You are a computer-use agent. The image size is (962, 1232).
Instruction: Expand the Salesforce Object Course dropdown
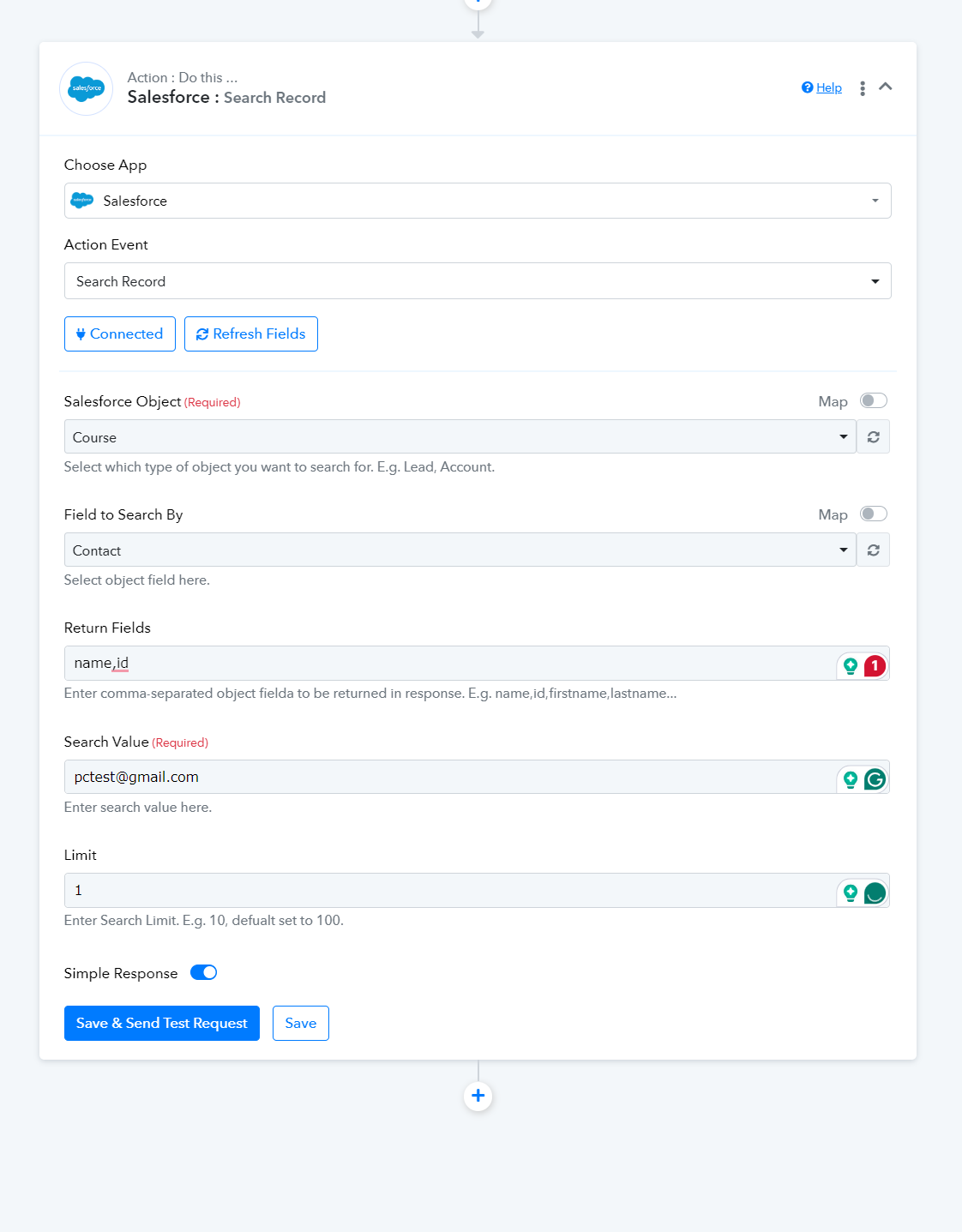[x=460, y=437]
